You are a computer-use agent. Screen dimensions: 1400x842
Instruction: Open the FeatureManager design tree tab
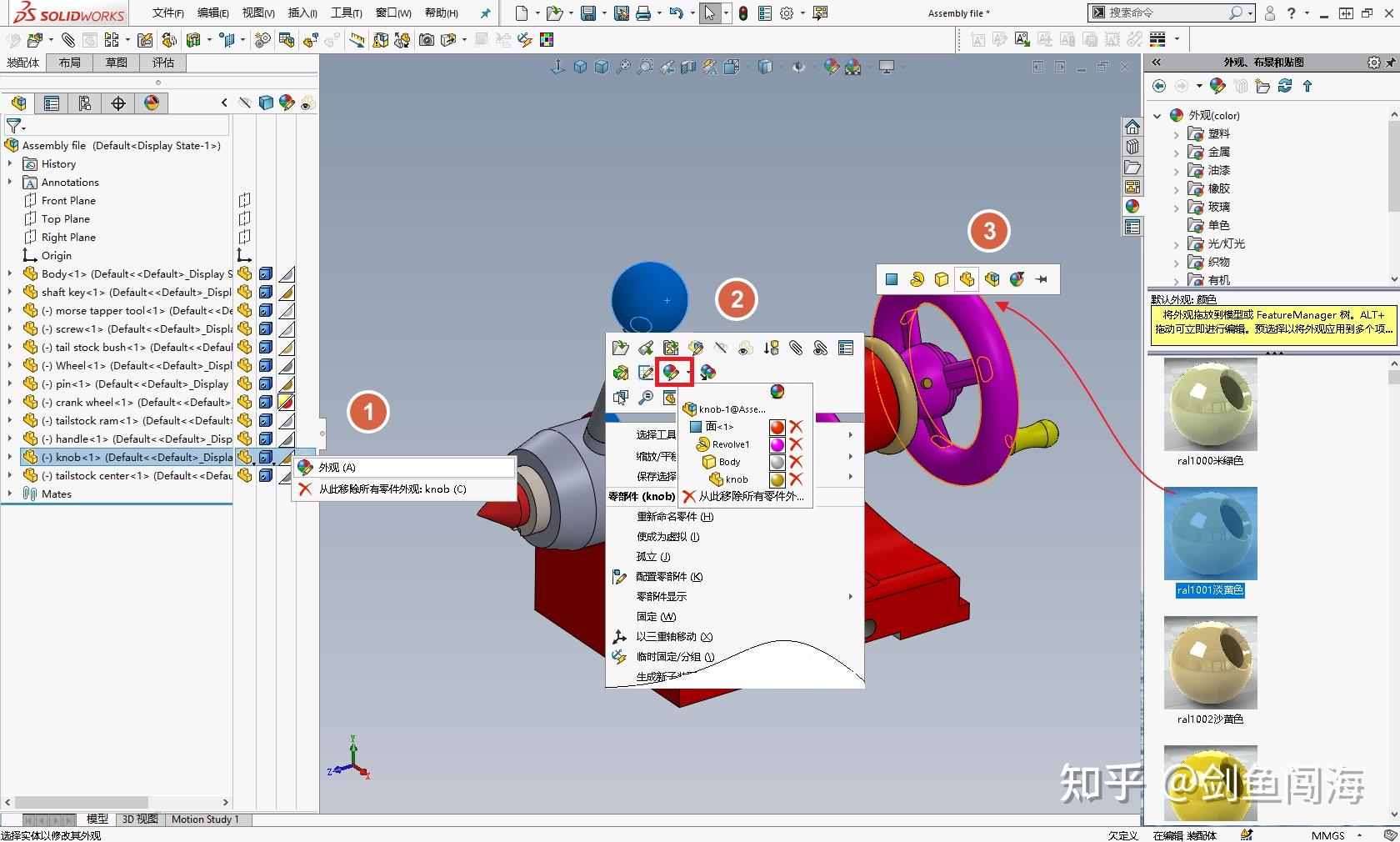(x=18, y=103)
